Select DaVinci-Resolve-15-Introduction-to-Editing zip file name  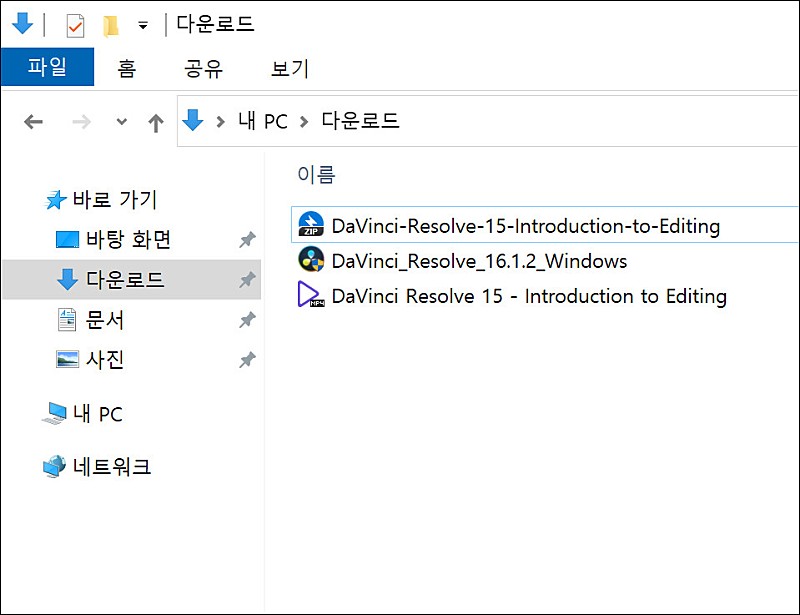point(526,226)
